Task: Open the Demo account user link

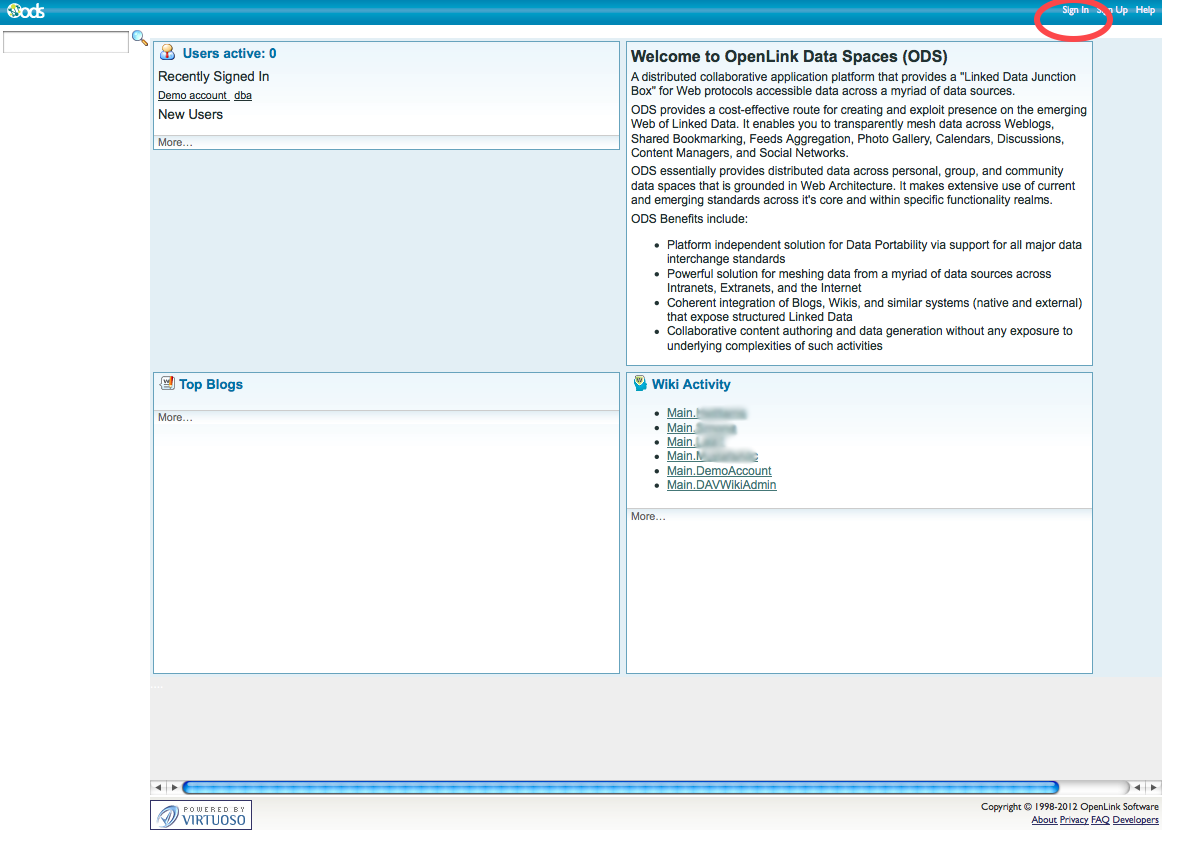Action: click(192, 96)
